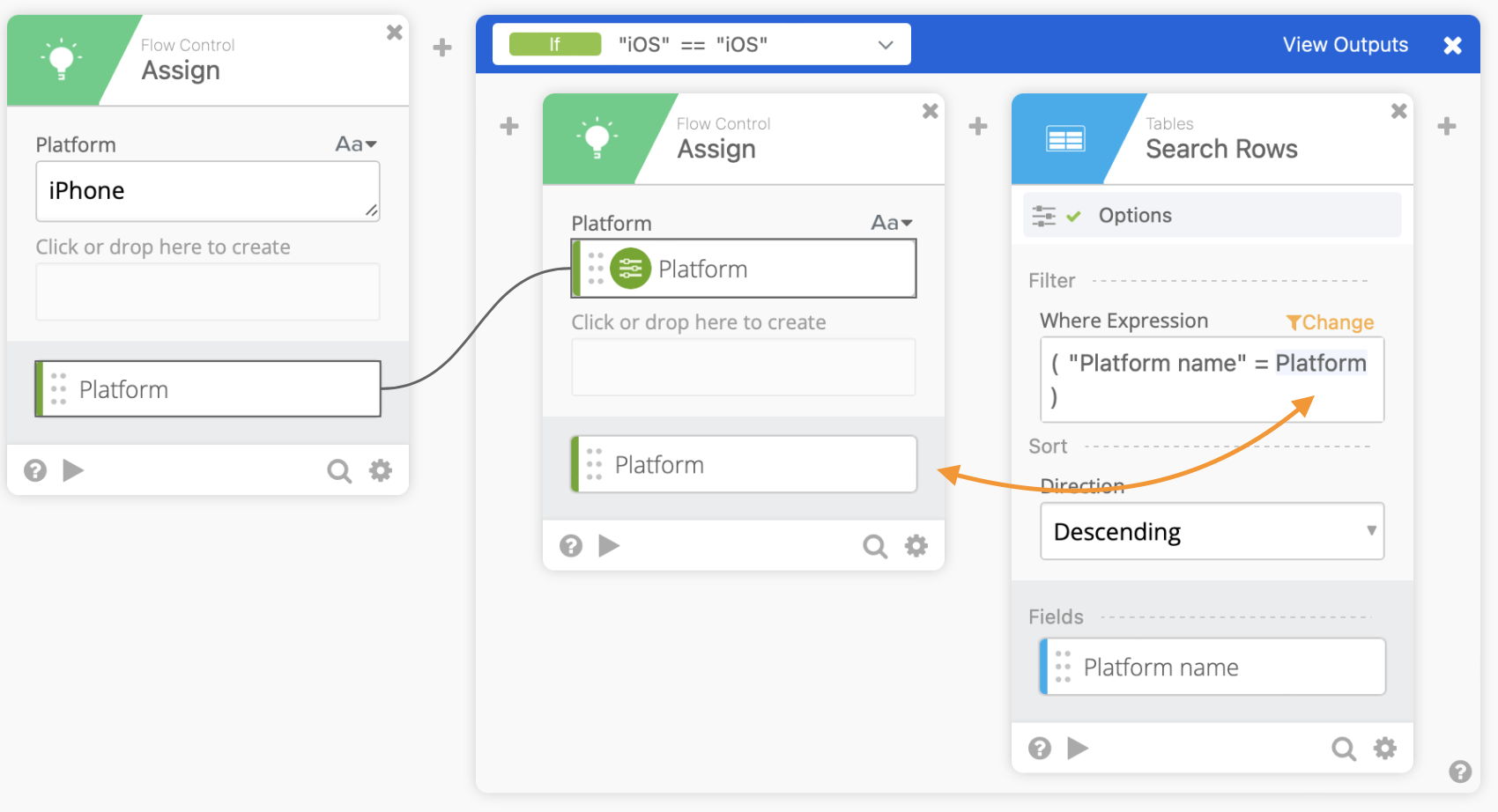Click gear icon on the middle Assign card
The width and height of the screenshot is (1498, 812).
[x=916, y=546]
